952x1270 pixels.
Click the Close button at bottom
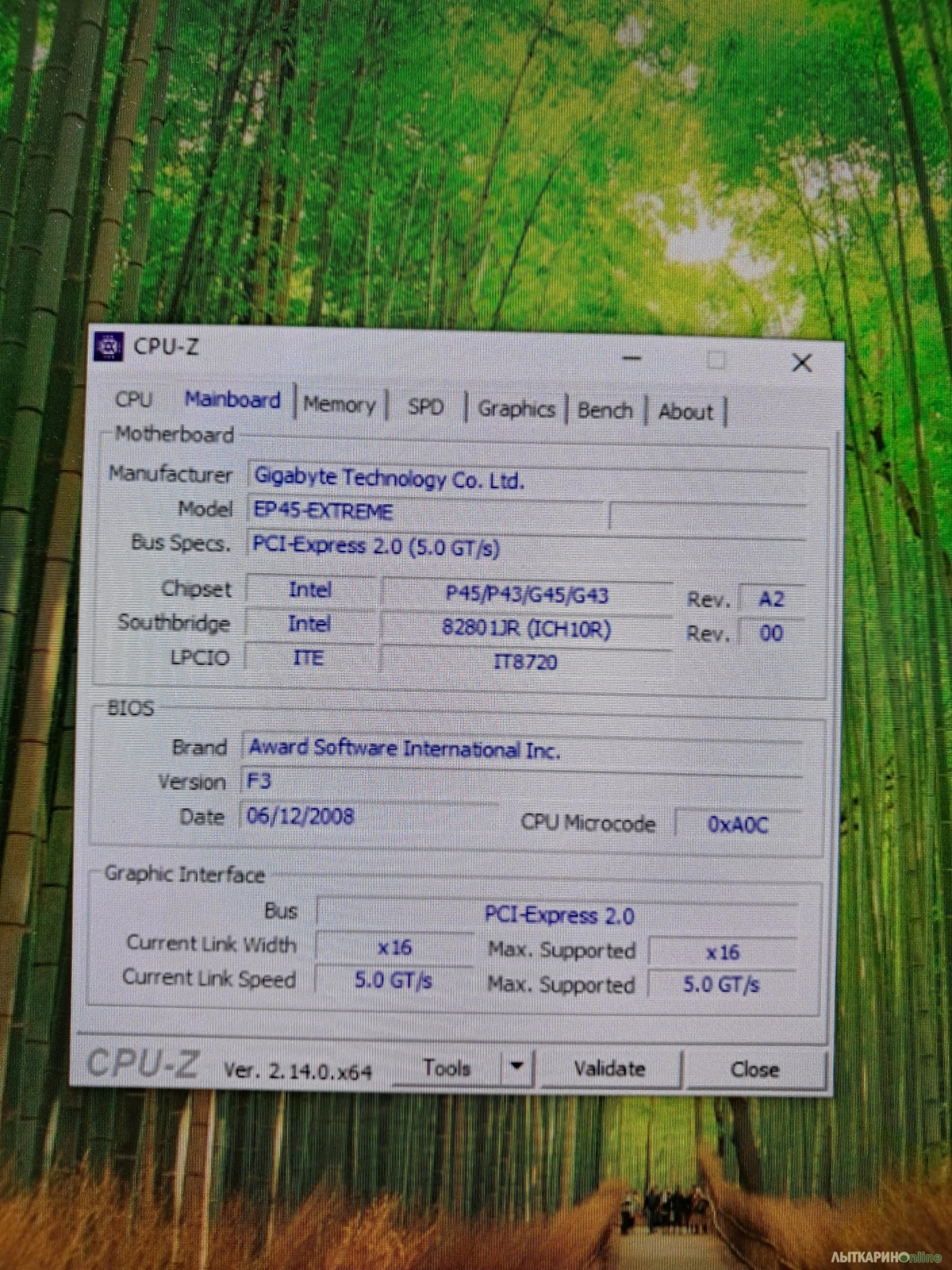click(754, 1070)
